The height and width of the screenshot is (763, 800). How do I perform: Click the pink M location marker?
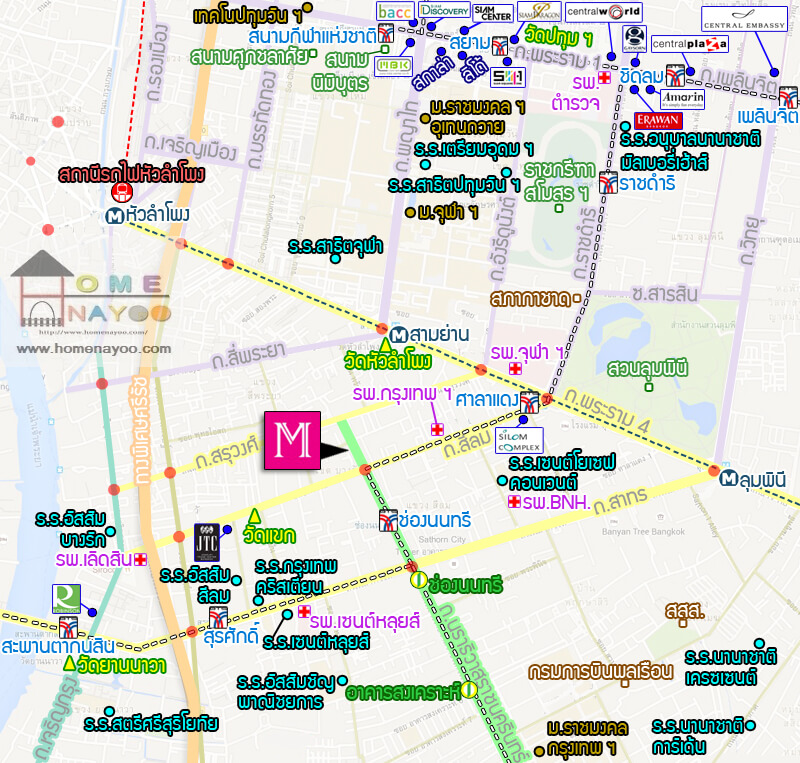[x=291, y=440]
